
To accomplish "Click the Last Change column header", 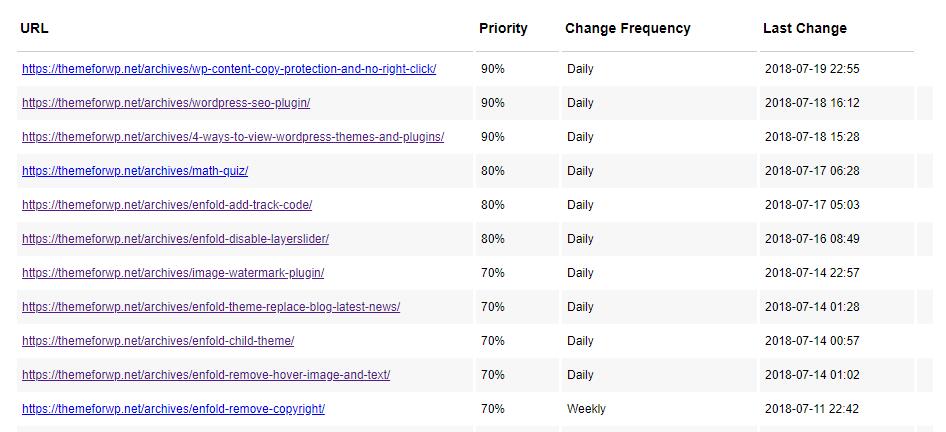I will pos(804,28).
